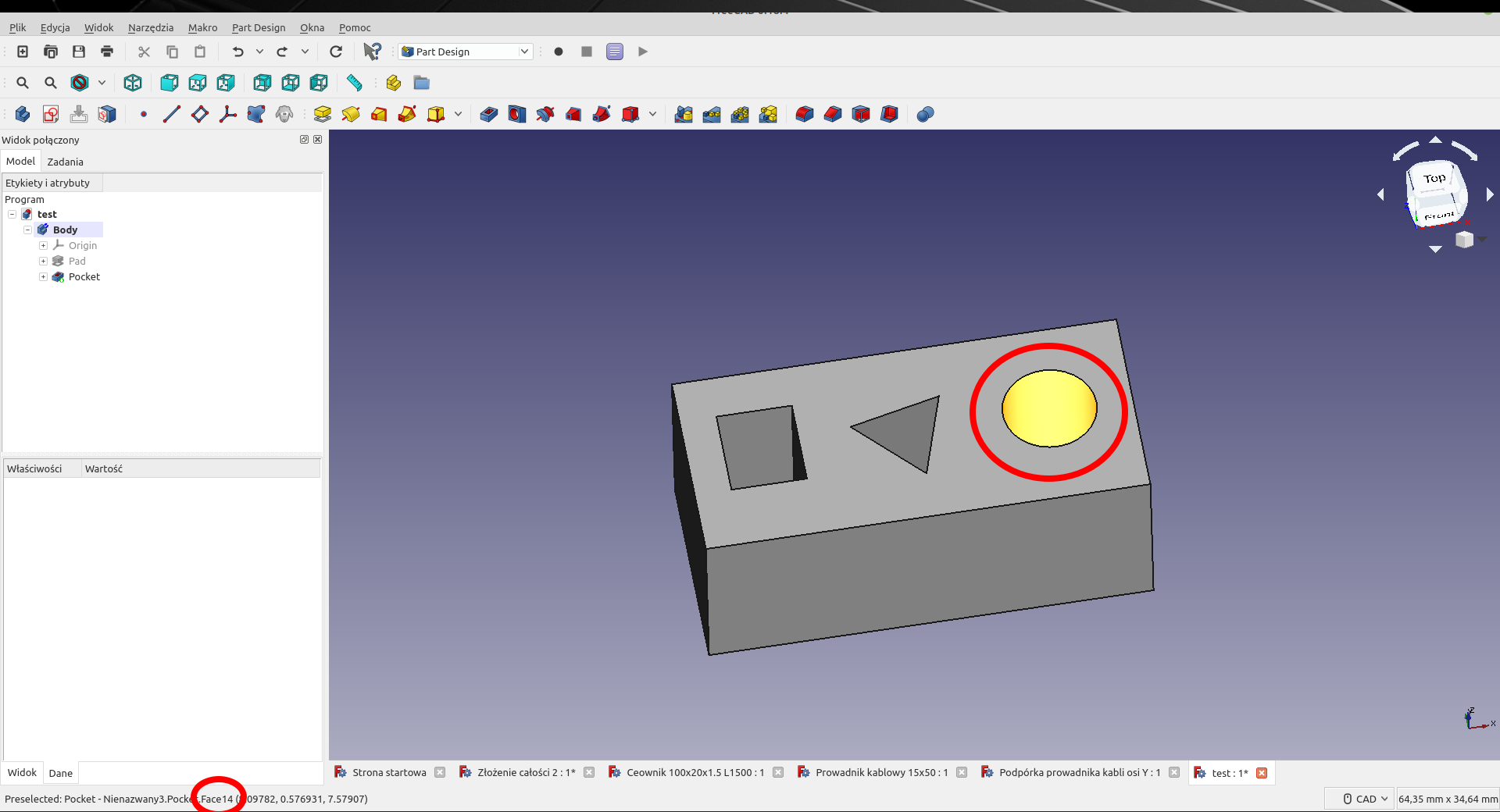Open the Widok menu
Screen dimensions: 1500x812
click(x=98, y=27)
